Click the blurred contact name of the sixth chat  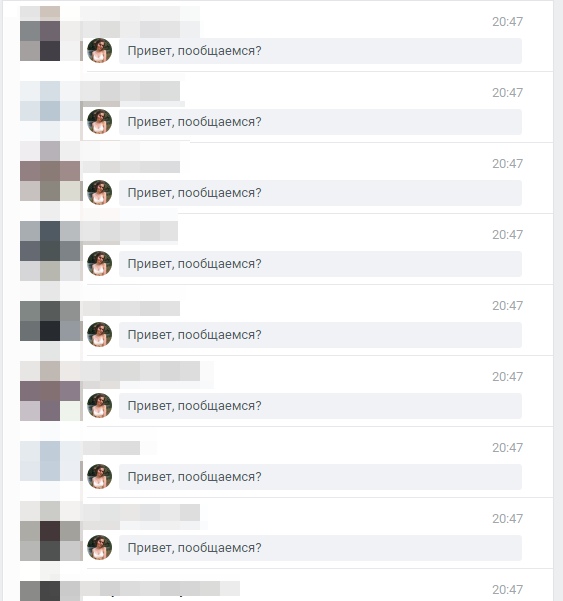140,371
